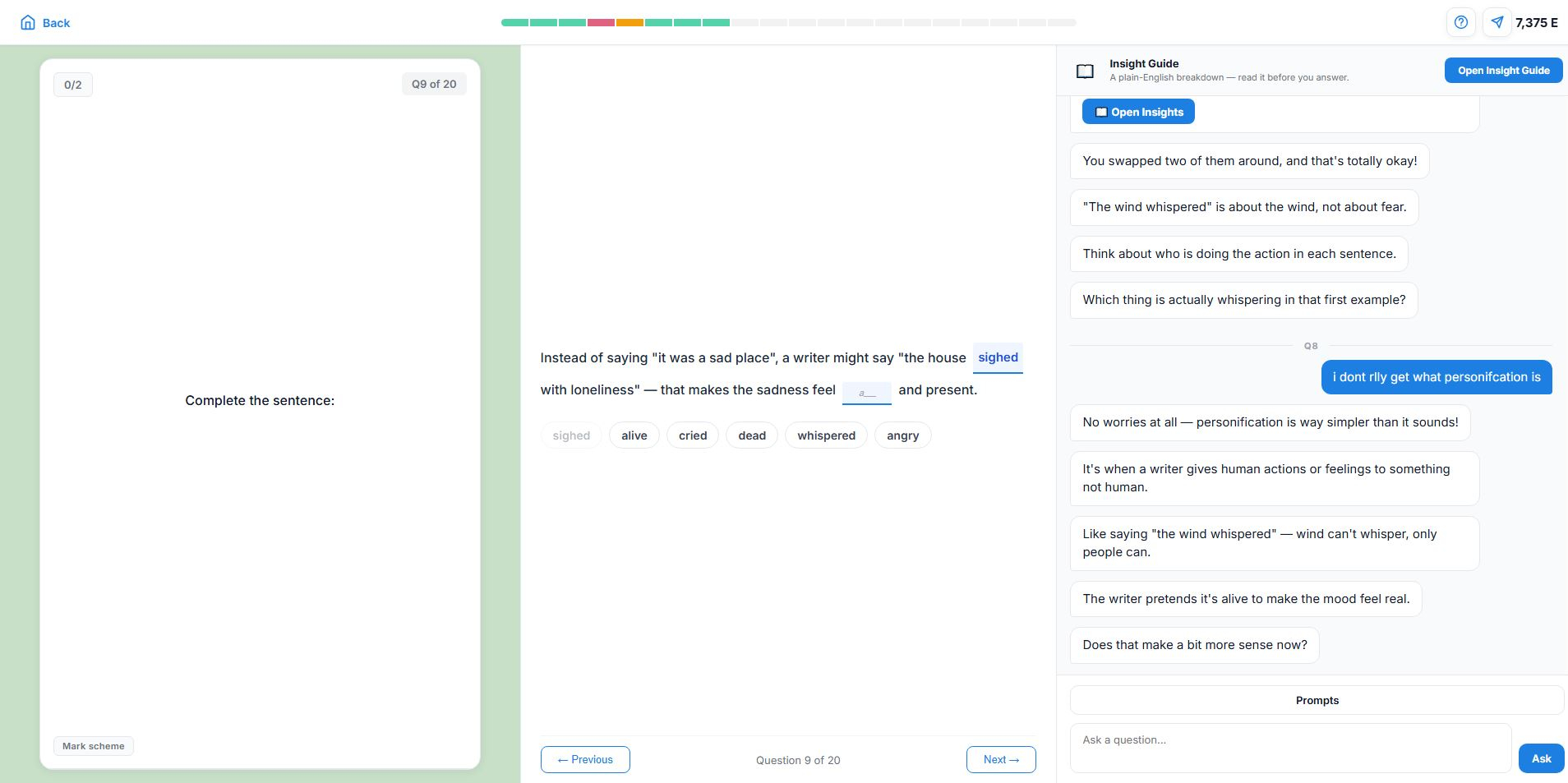Click the Q9 of 20 badge

[434, 84]
